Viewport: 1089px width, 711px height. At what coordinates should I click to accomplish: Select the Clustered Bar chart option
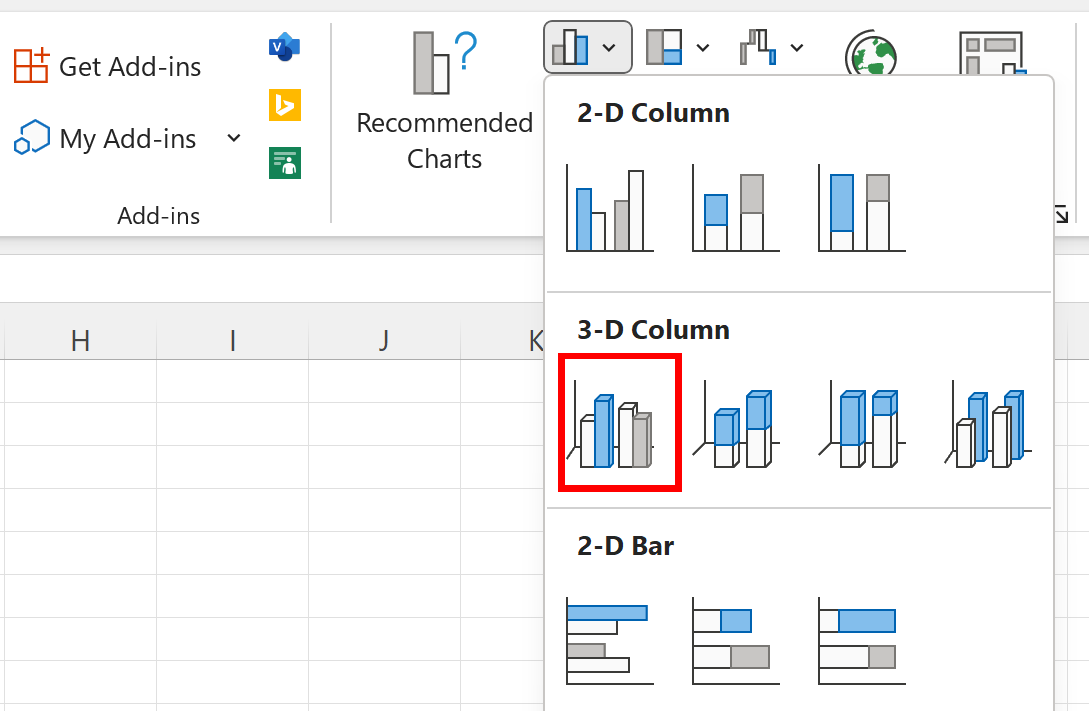click(608, 640)
